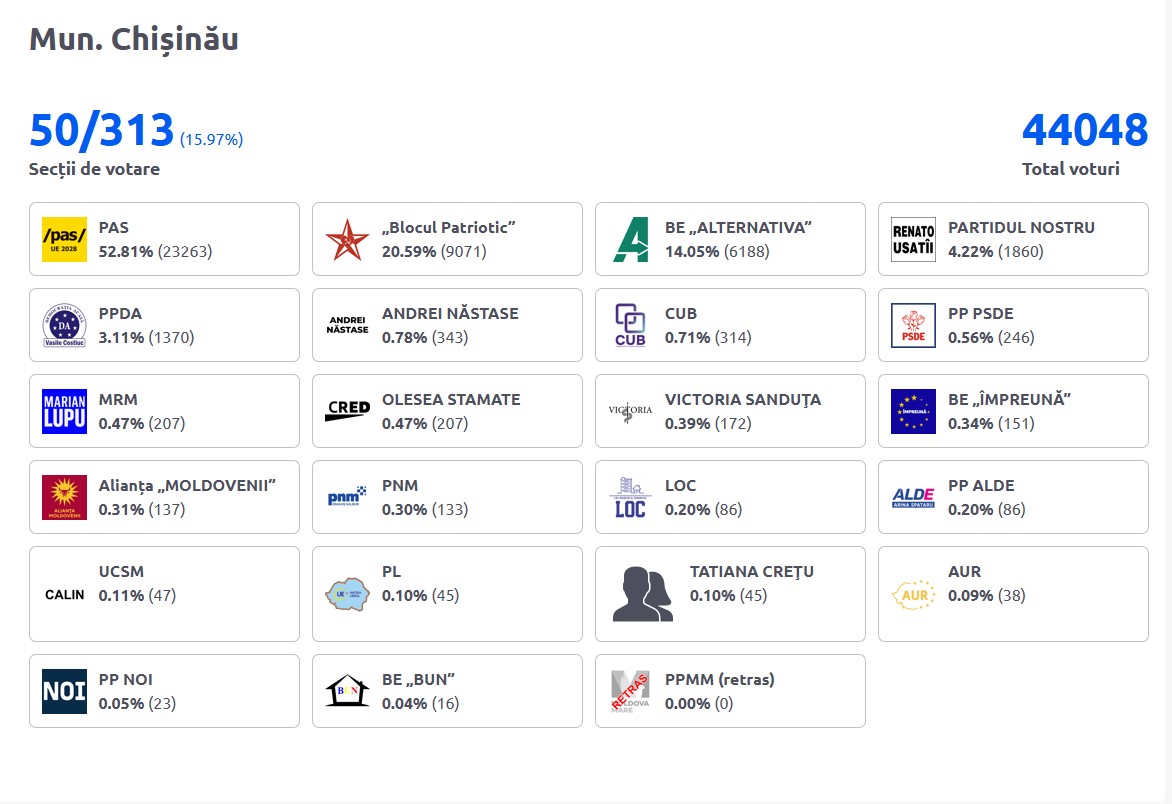This screenshot has width=1172, height=804.
Task: Click the PPDA round emblem logo
Action: point(64,325)
